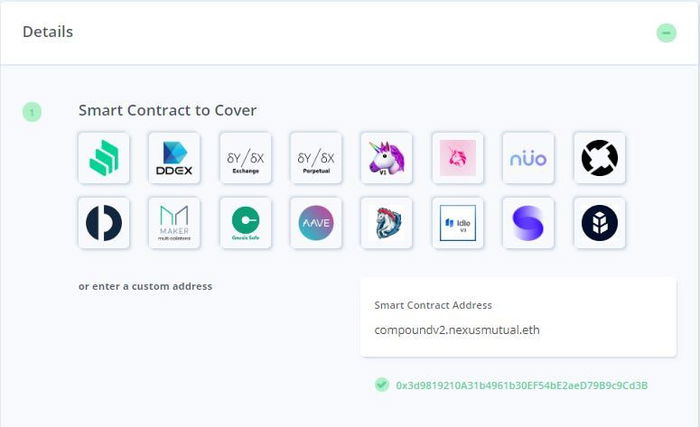Choose the DDEX contract tile
This screenshot has width=700, height=427.
click(x=174, y=158)
